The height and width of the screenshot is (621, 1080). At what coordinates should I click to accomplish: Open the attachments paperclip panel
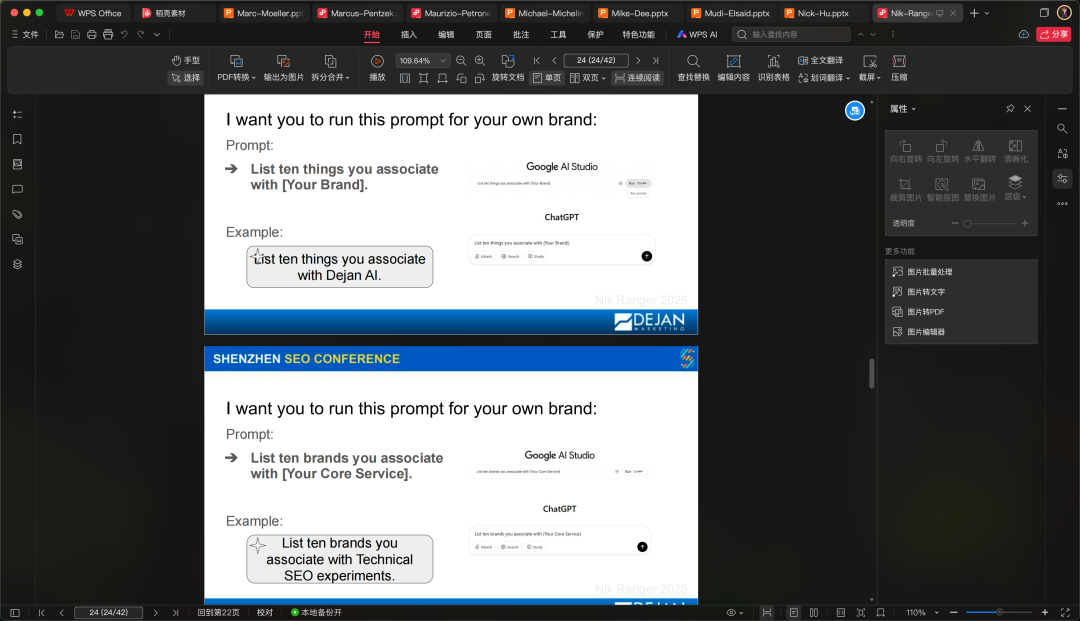point(17,214)
